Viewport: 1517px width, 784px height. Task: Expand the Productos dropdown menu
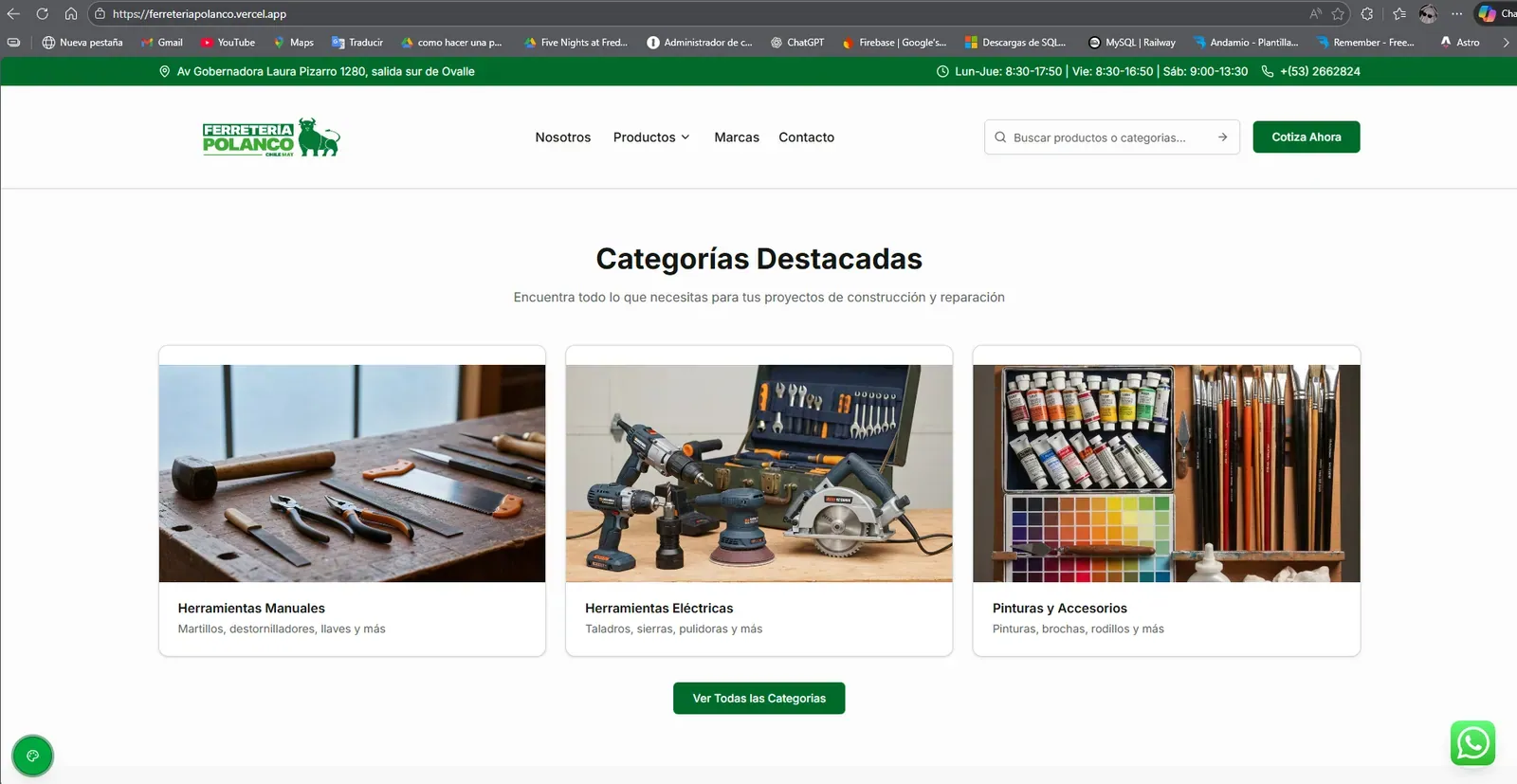point(651,137)
